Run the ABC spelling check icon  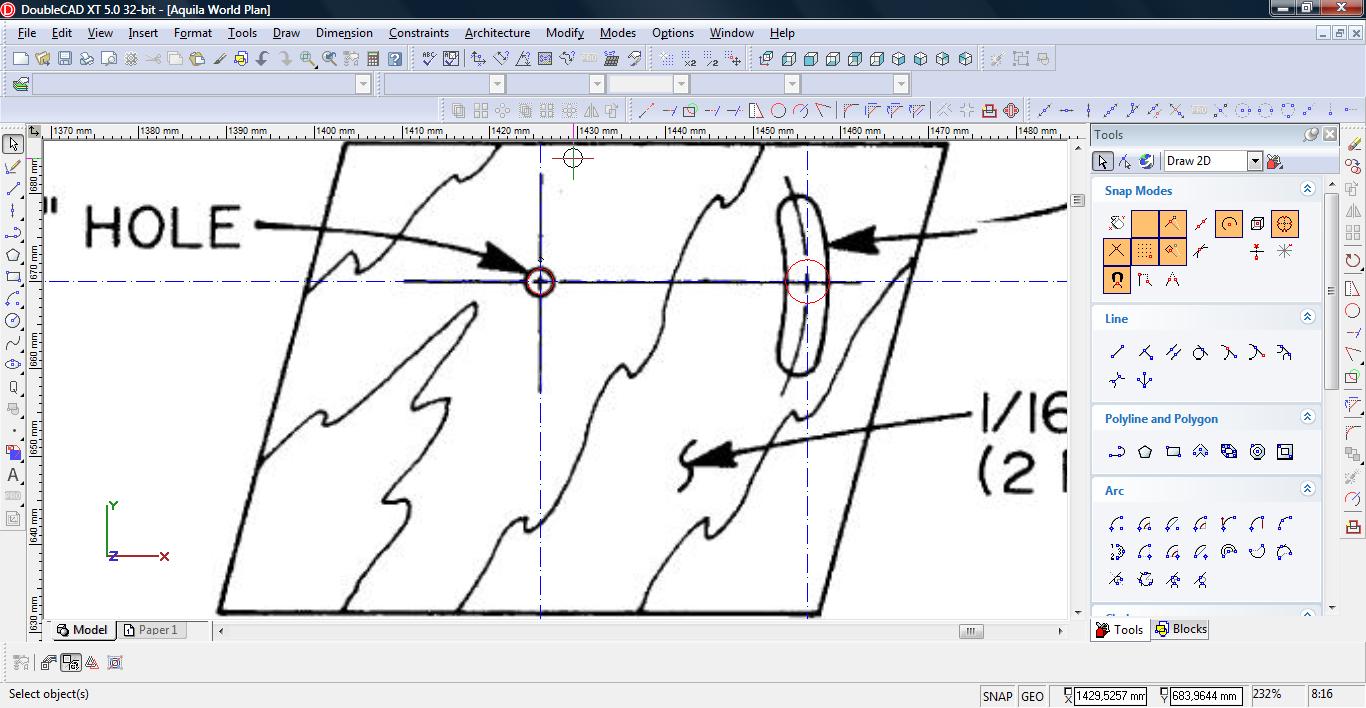429,59
